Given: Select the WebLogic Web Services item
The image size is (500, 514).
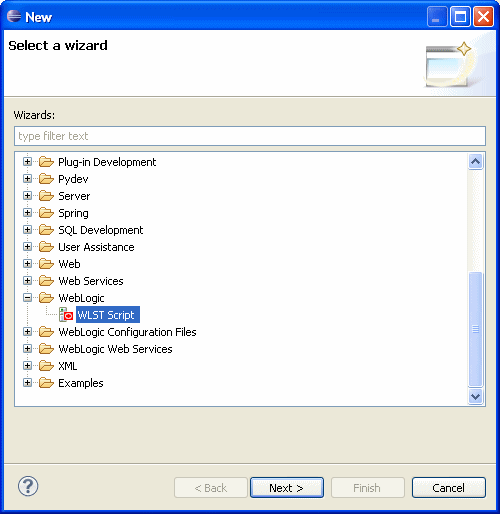Looking at the screenshot, I should click(x=115, y=349).
